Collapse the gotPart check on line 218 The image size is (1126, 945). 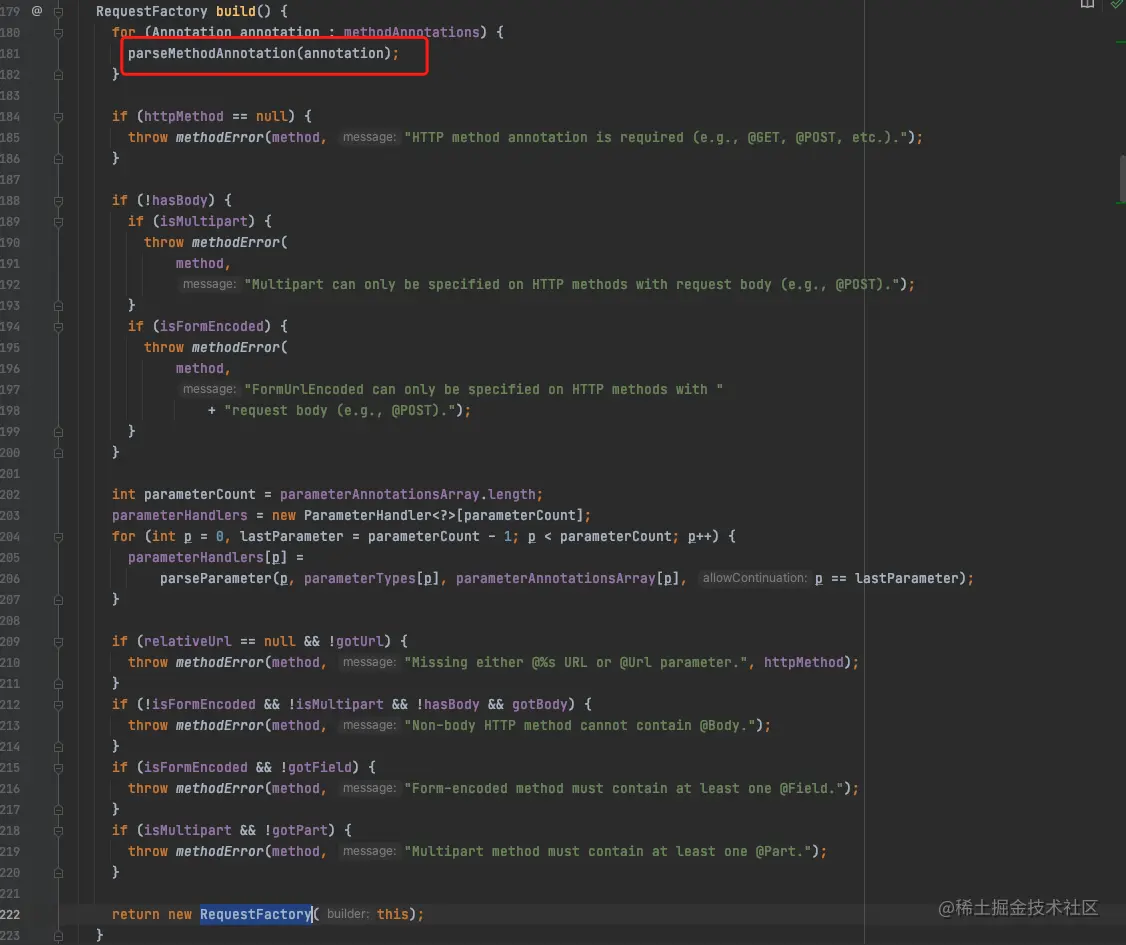coord(58,831)
